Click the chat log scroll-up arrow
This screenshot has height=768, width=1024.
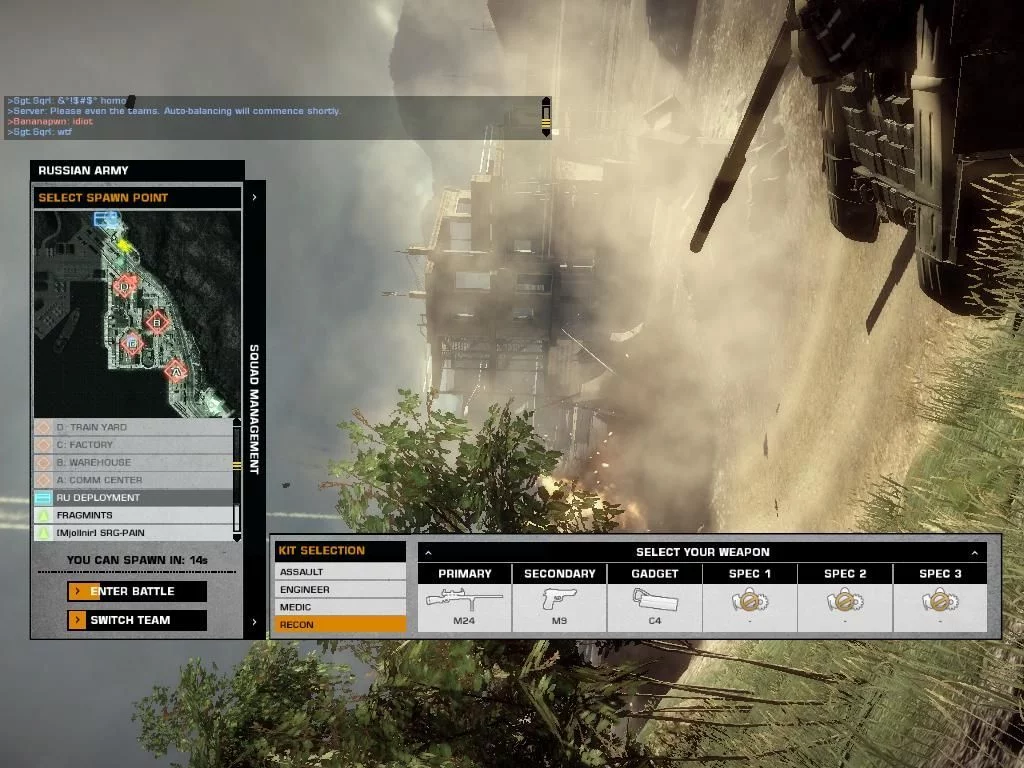[x=546, y=101]
